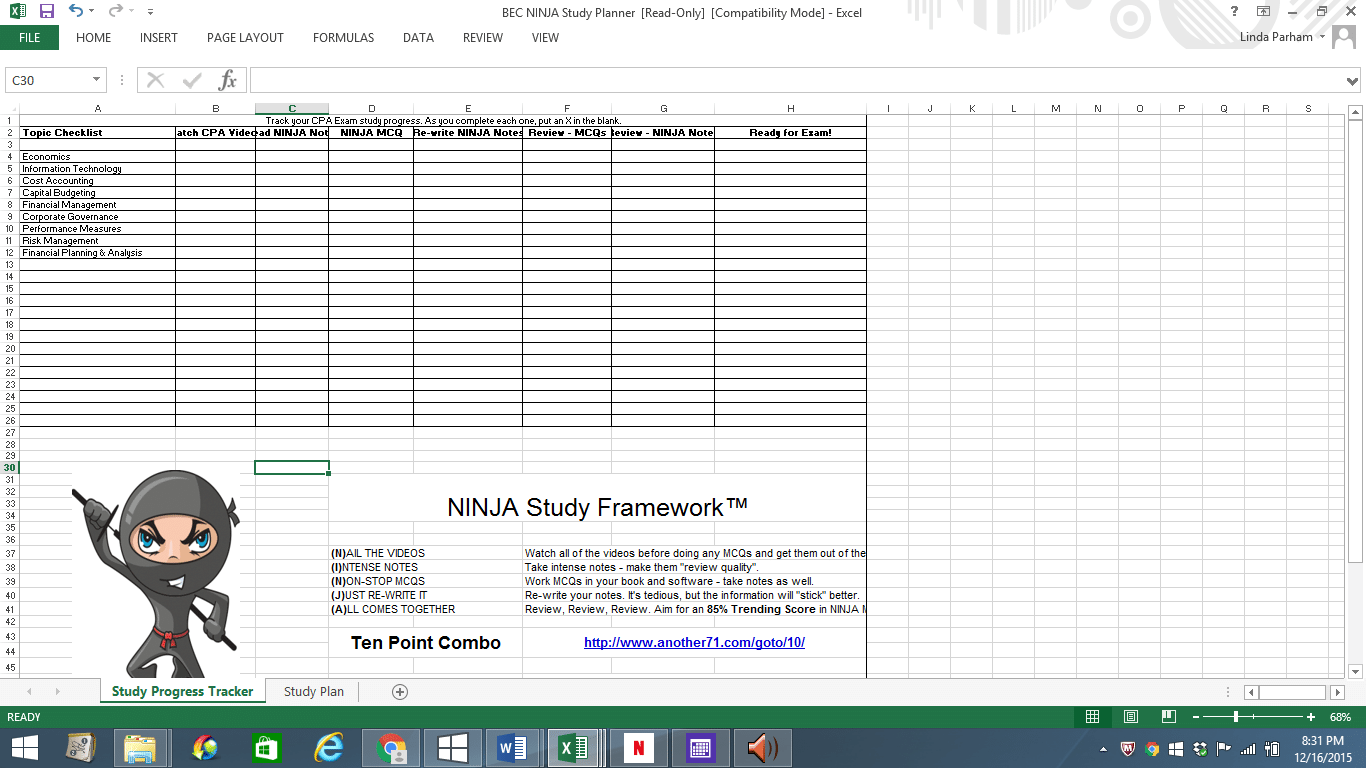Click the zoom slider handle
Screen dimensions: 1366x768
tap(1237, 717)
